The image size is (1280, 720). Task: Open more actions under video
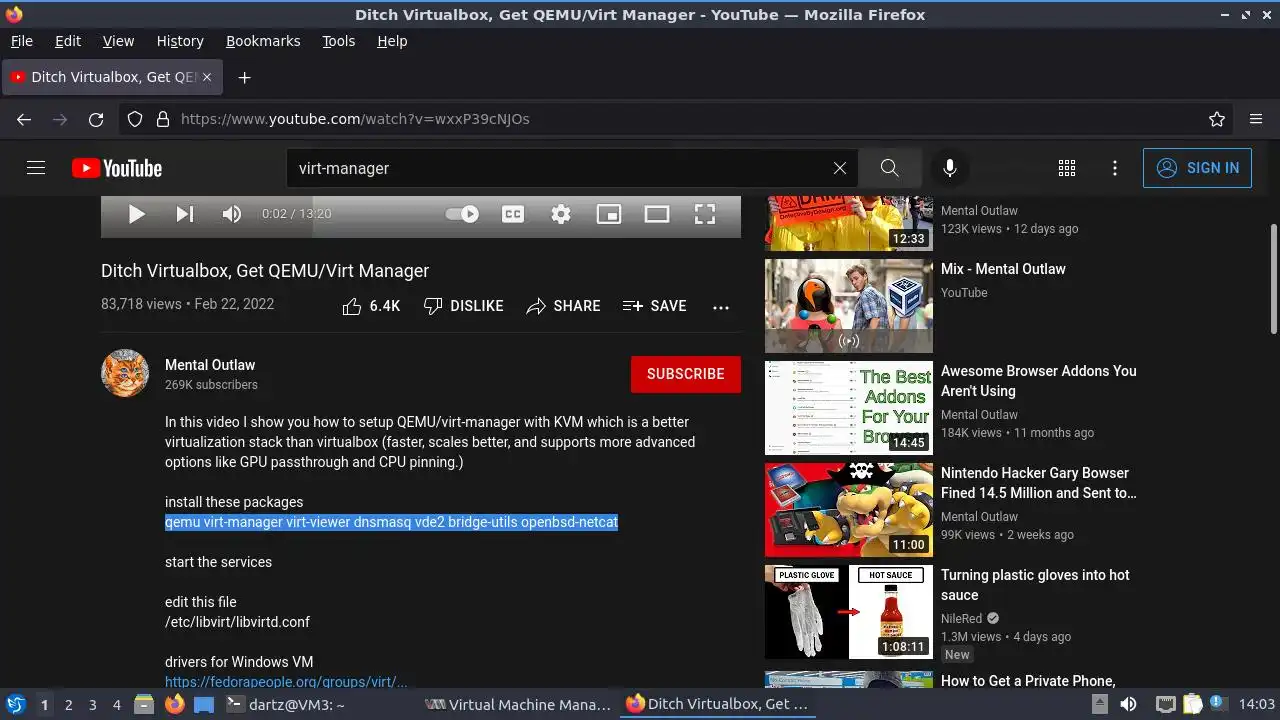pos(721,307)
